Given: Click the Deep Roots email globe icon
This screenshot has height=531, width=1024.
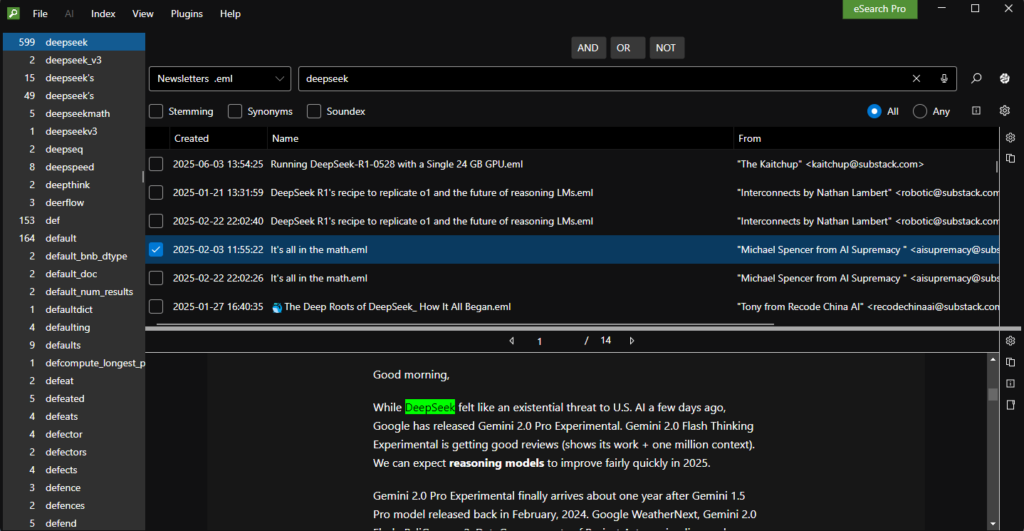Looking at the screenshot, I should (x=277, y=307).
